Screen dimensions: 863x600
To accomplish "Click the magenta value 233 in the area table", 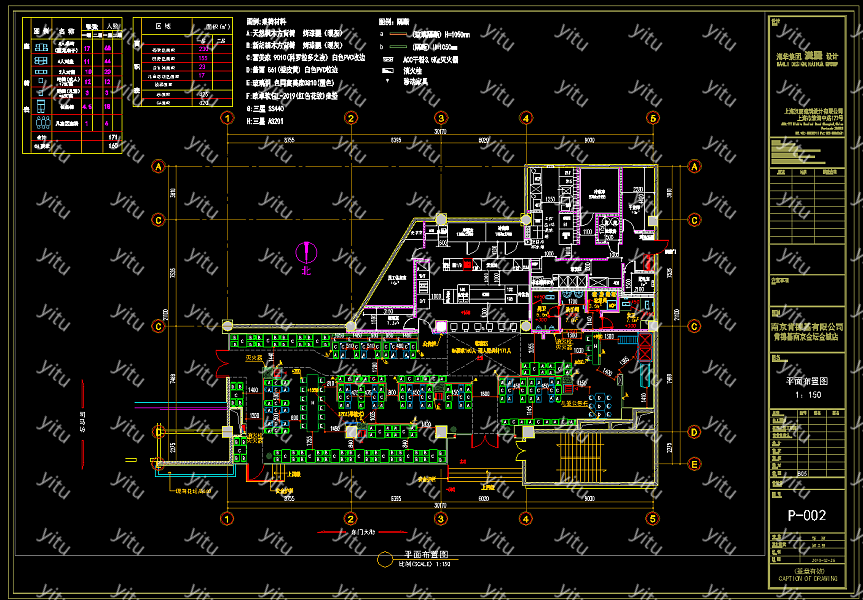I will click(x=204, y=48).
